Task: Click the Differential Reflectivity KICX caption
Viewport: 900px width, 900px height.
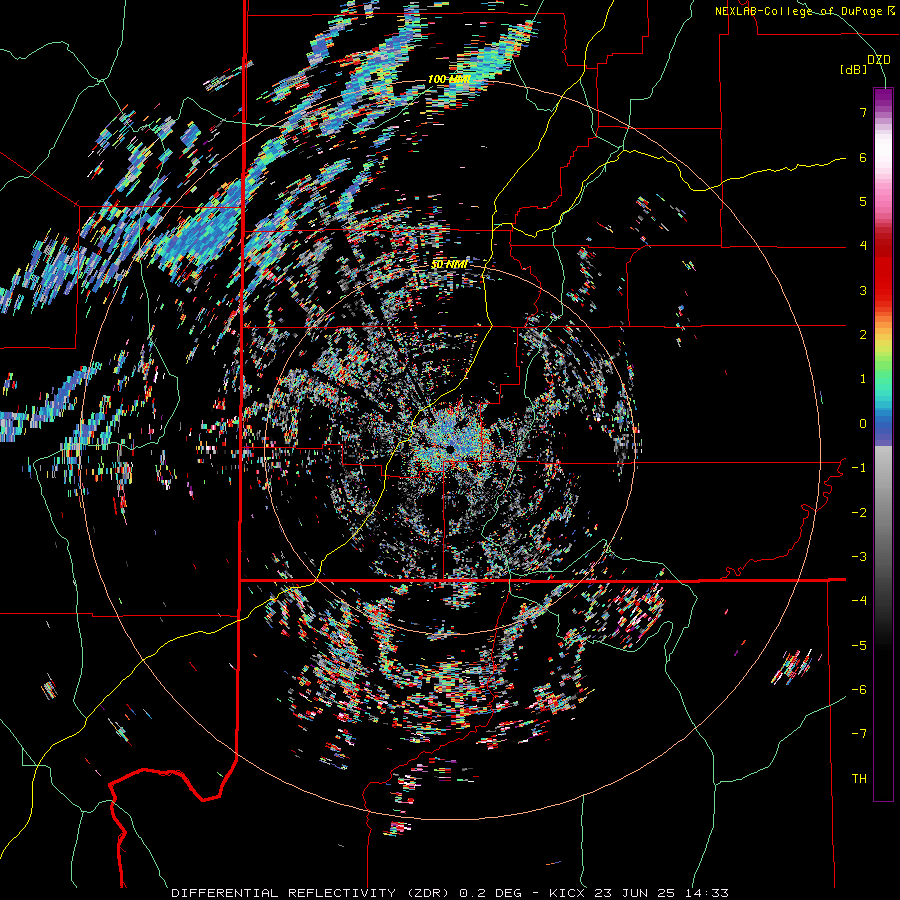Action: point(450,893)
